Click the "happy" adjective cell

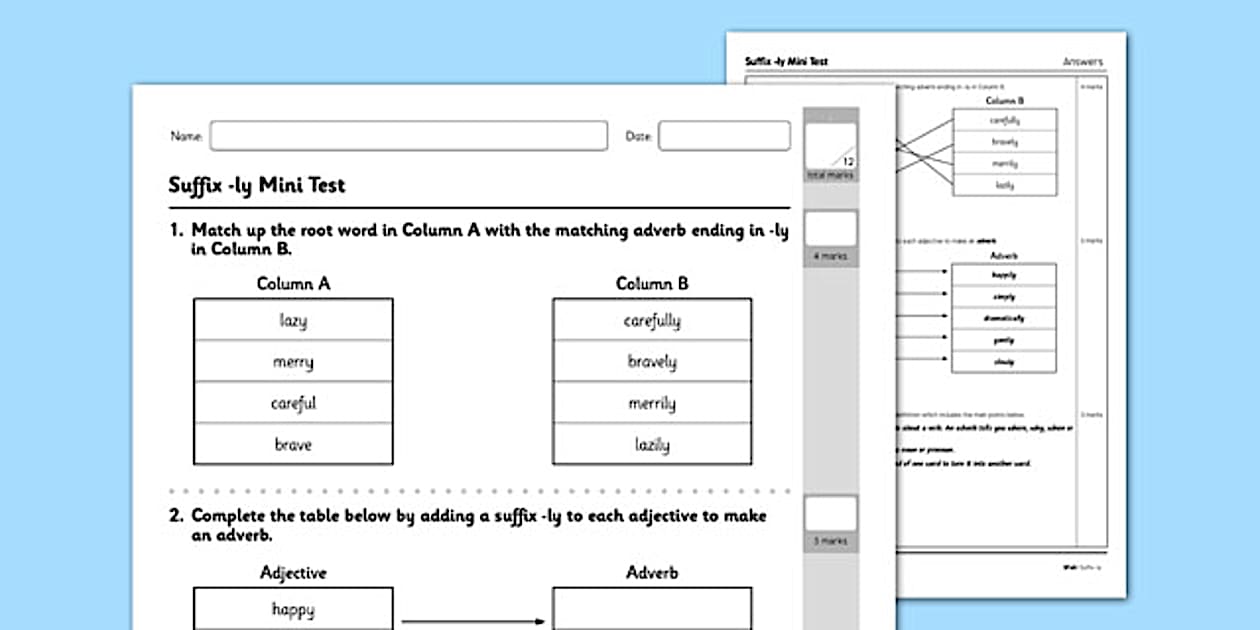click(x=292, y=607)
